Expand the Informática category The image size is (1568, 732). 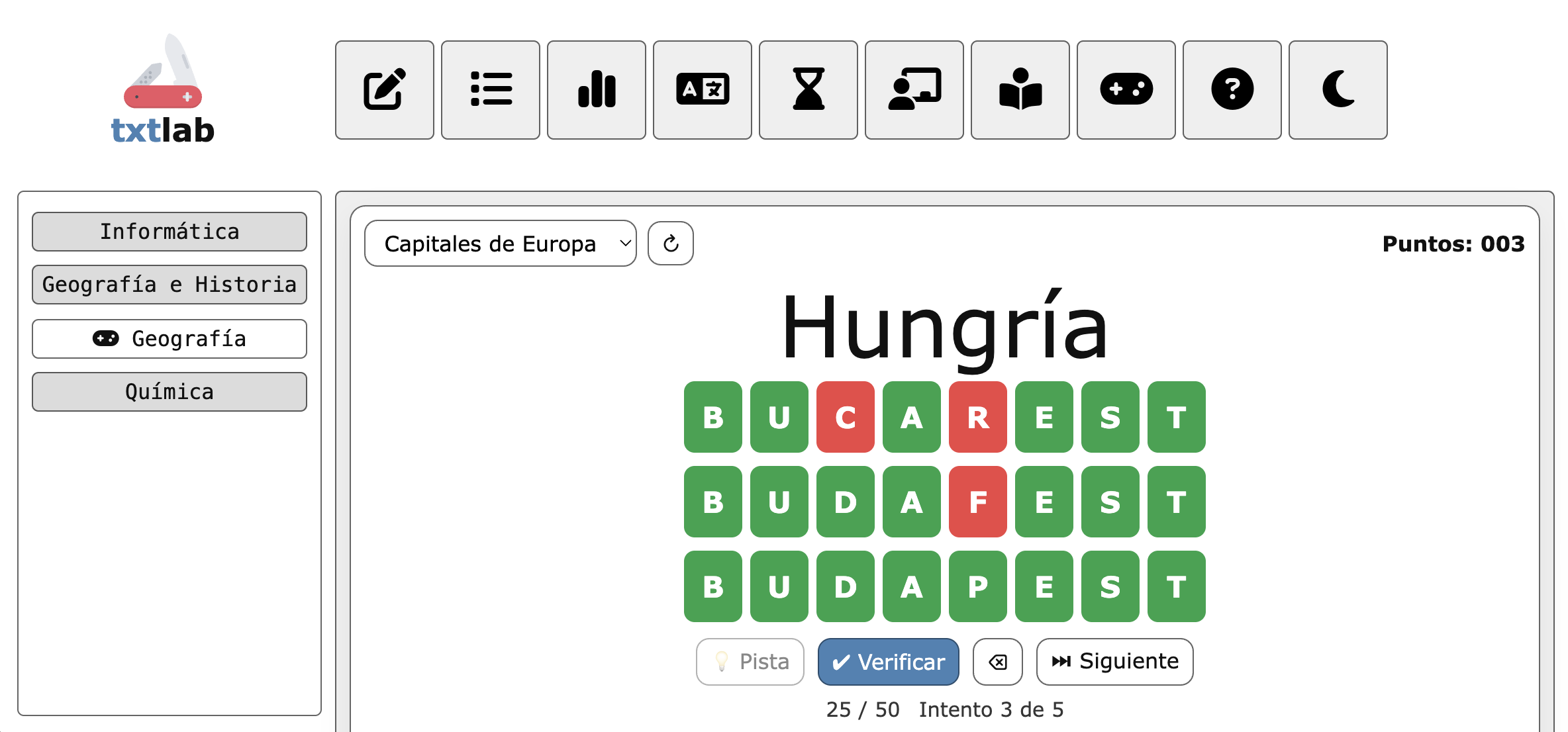170,232
